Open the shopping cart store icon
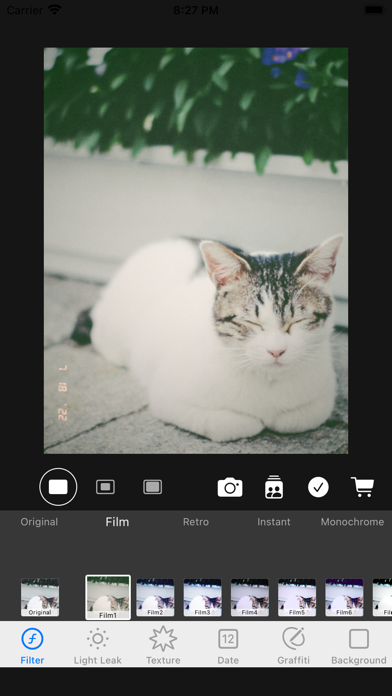The width and height of the screenshot is (392, 696). [363, 487]
